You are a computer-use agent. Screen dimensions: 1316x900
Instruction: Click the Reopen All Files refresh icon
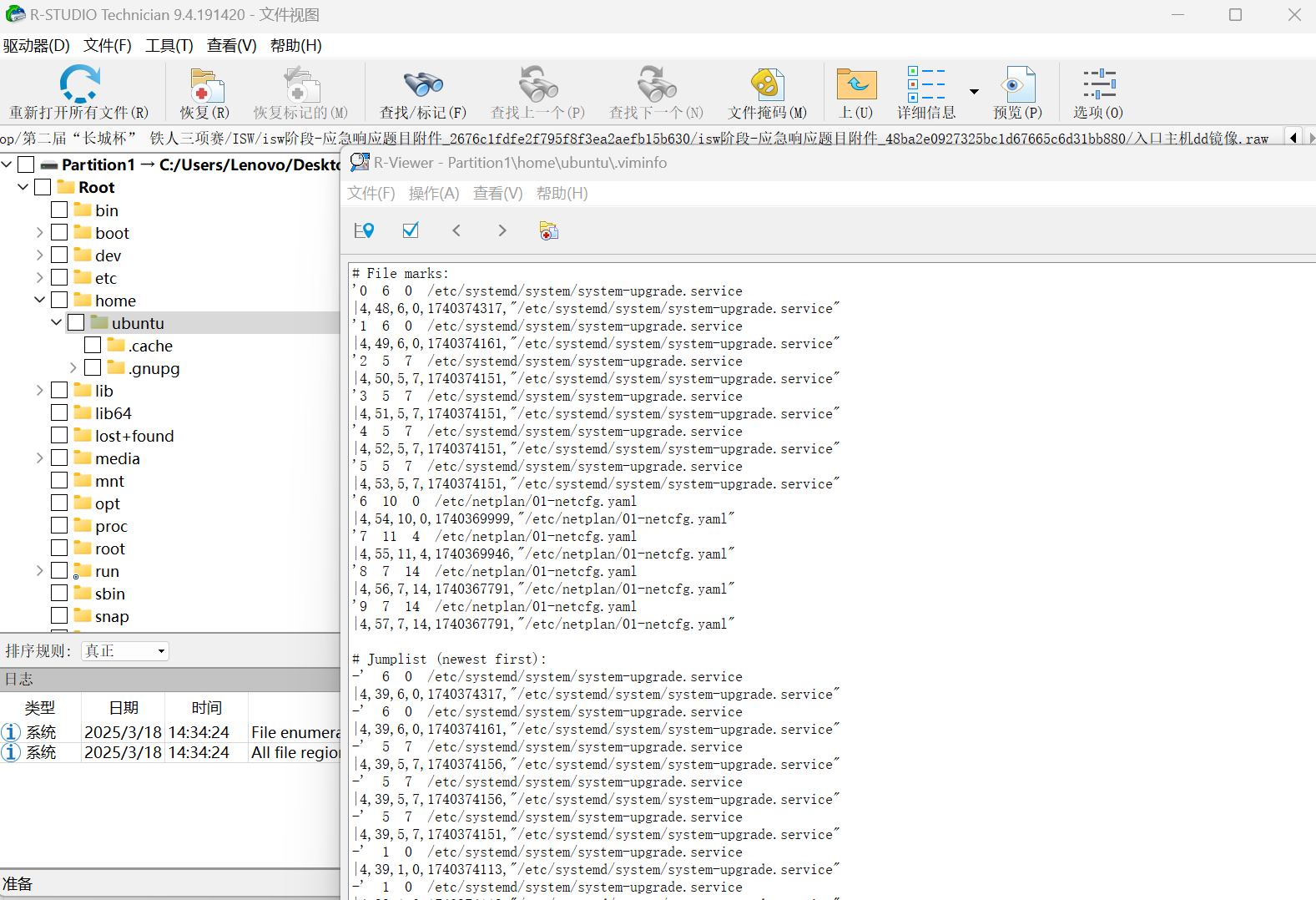pos(79,84)
